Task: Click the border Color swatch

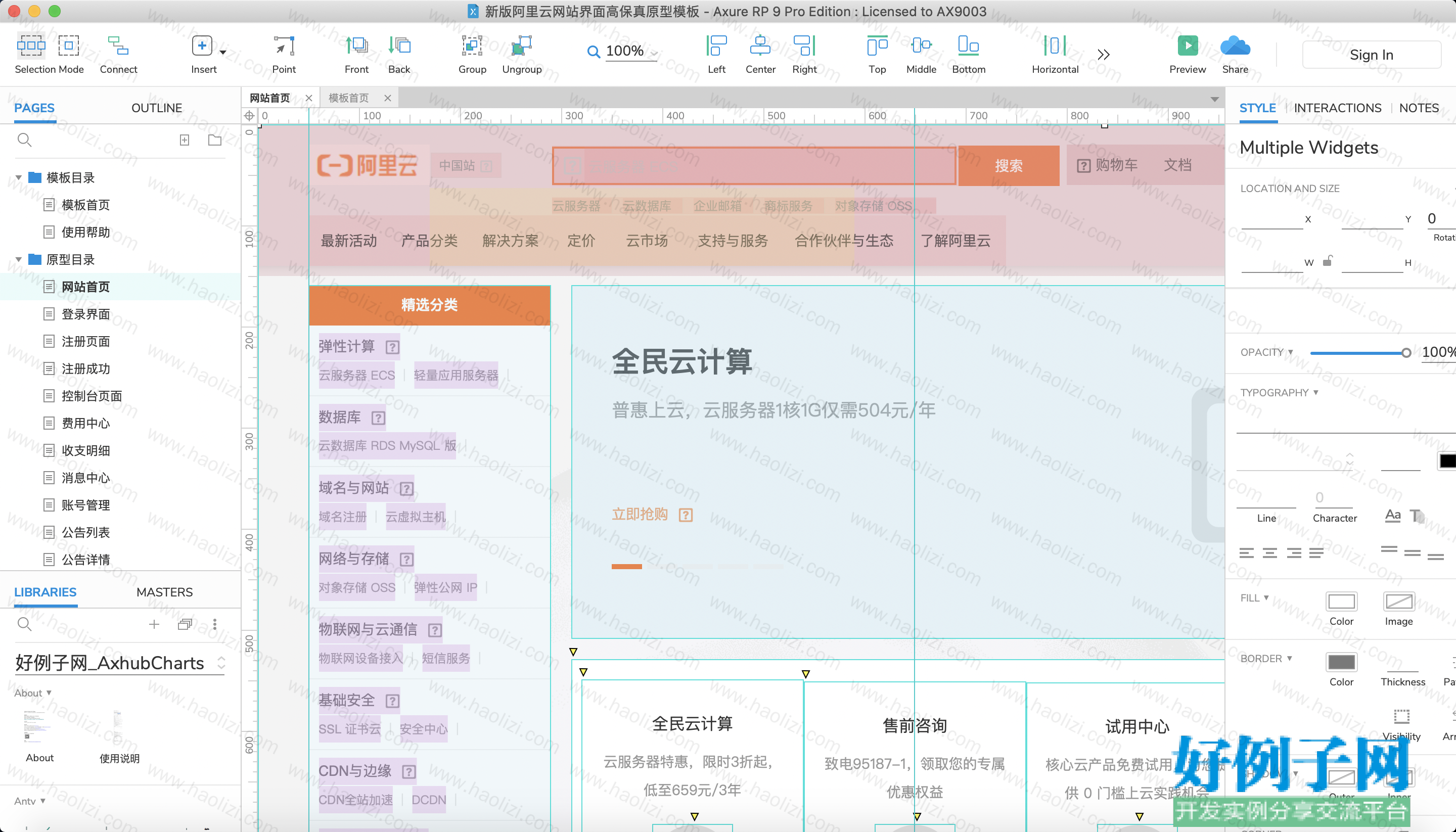Action: (x=1341, y=662)
